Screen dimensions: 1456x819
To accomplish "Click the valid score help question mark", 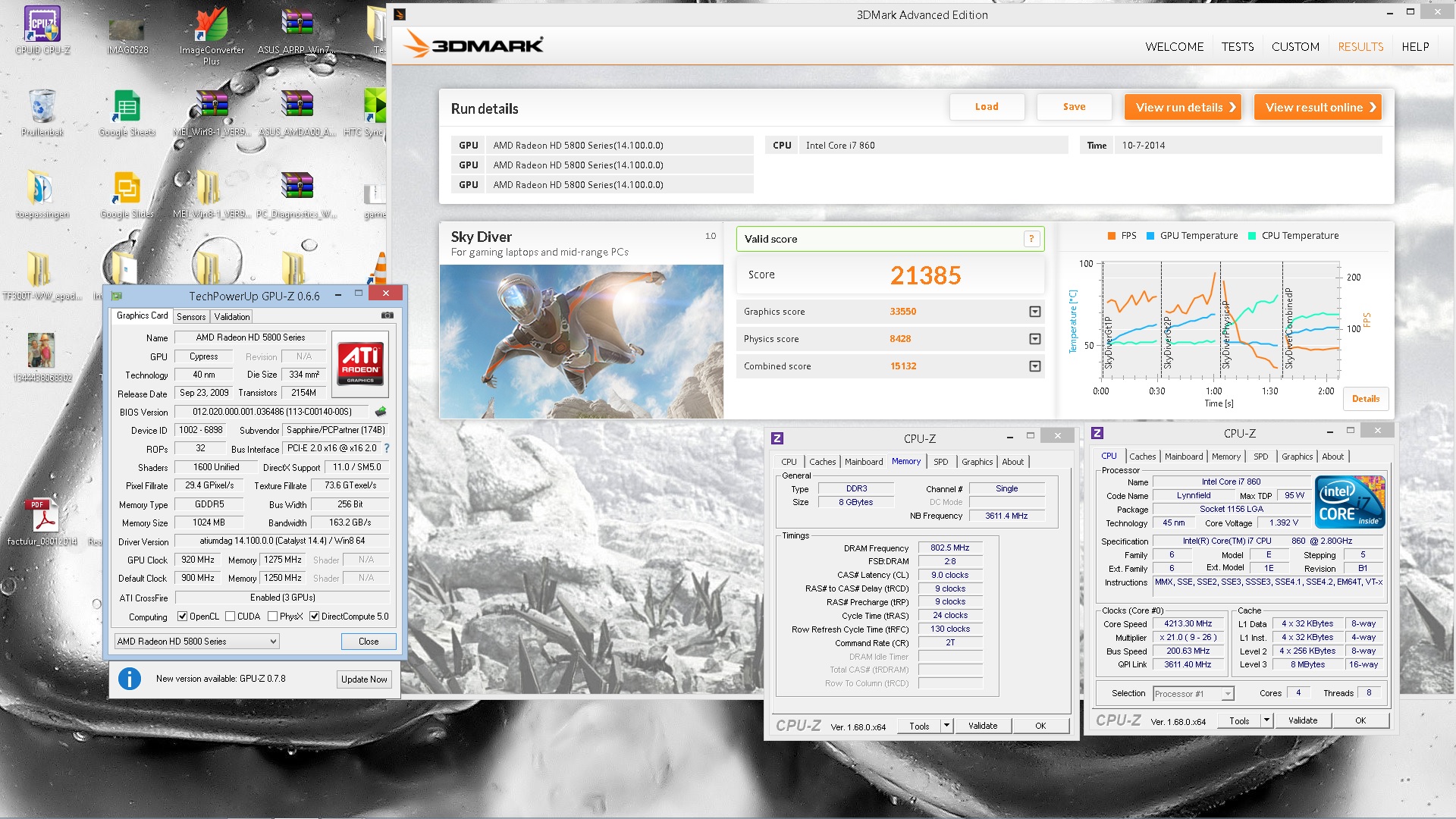I will click(x=1031, y=239).
